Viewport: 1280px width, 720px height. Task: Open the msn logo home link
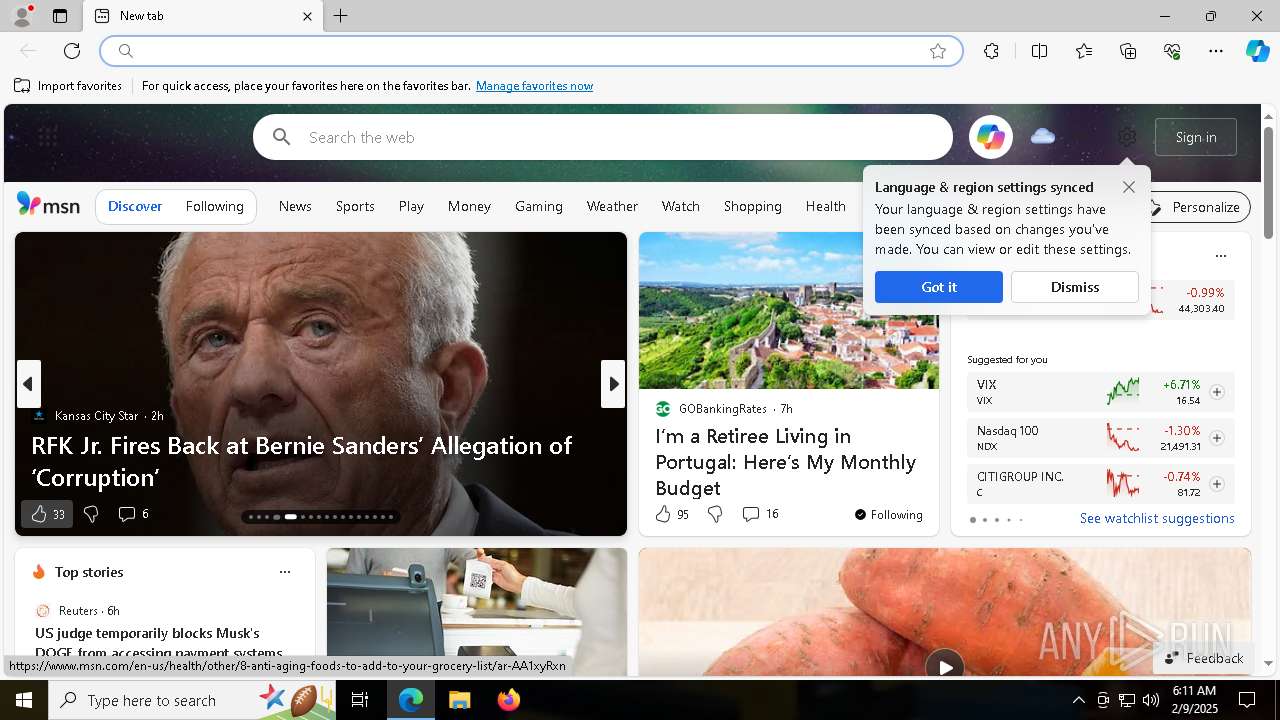[x=48, y=205]
